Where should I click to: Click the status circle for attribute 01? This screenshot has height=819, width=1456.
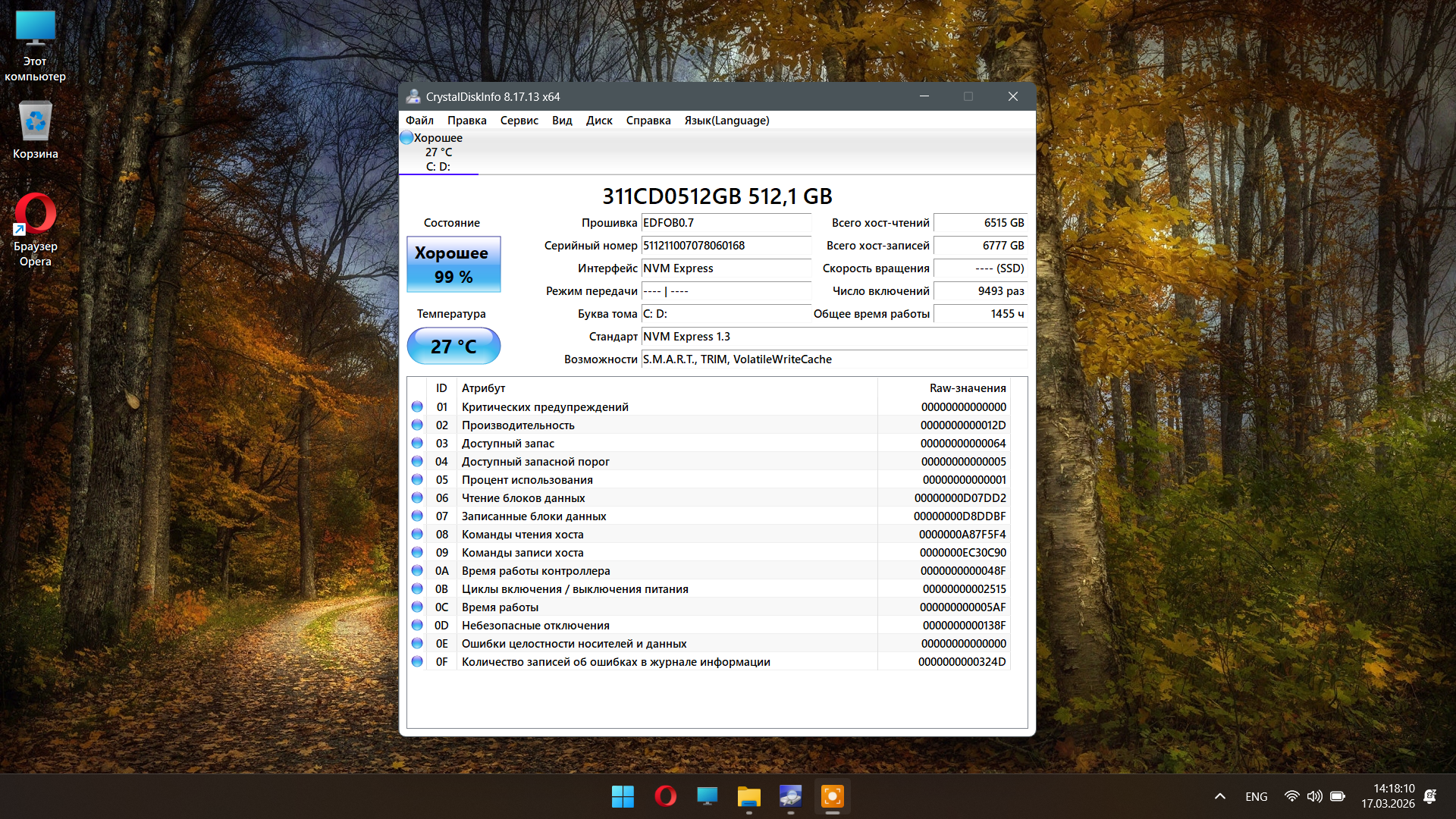click(x=417, y=407)
